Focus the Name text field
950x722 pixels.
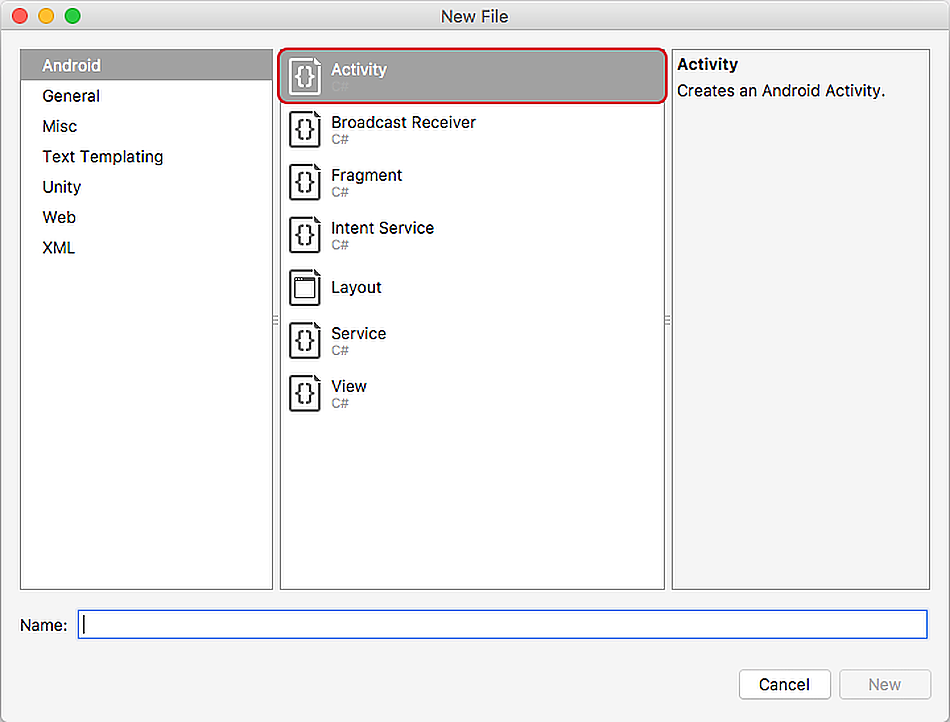pyautogui.click(x=502, y=625)
